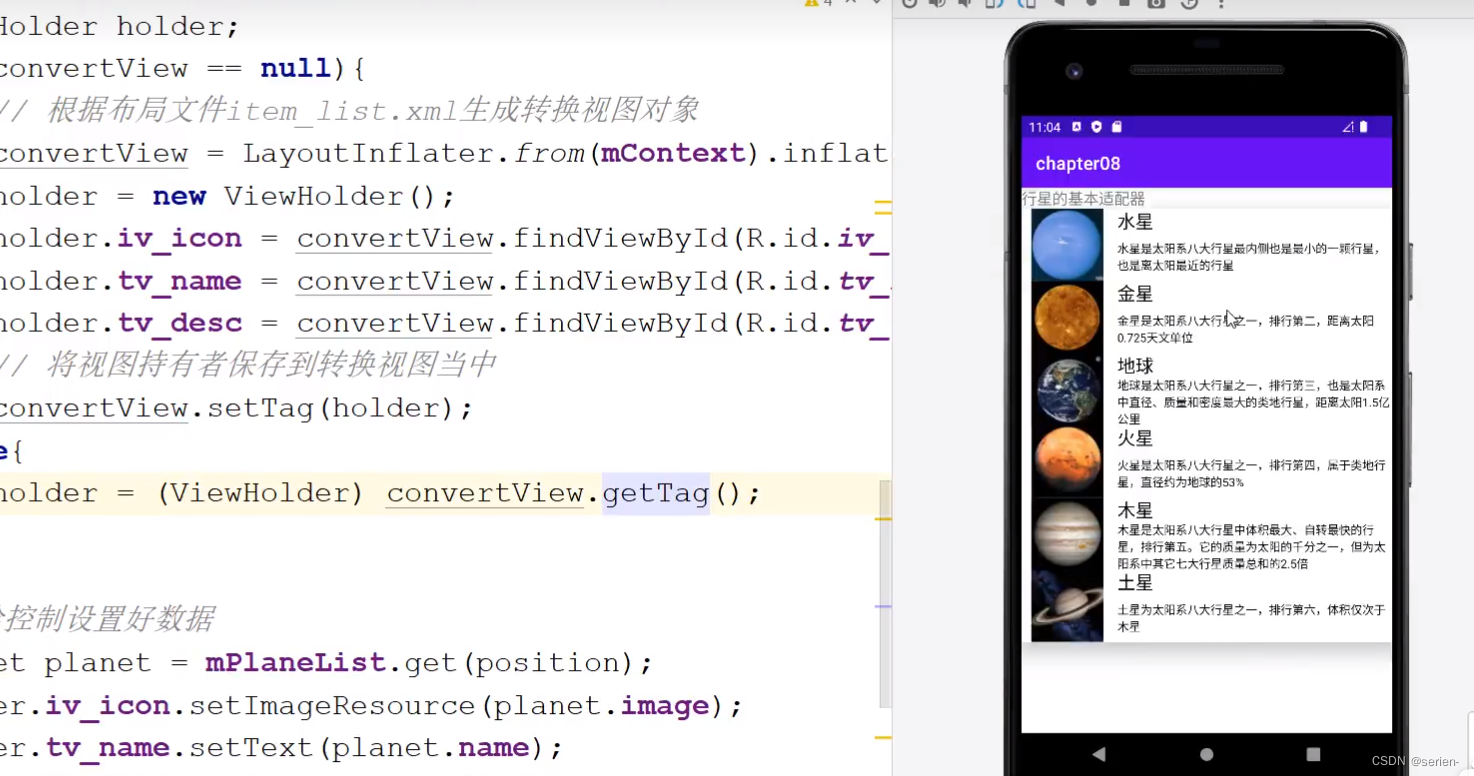Click planet.name inside the setText call
The image size is (1474, 776).
tap(430, 748)
